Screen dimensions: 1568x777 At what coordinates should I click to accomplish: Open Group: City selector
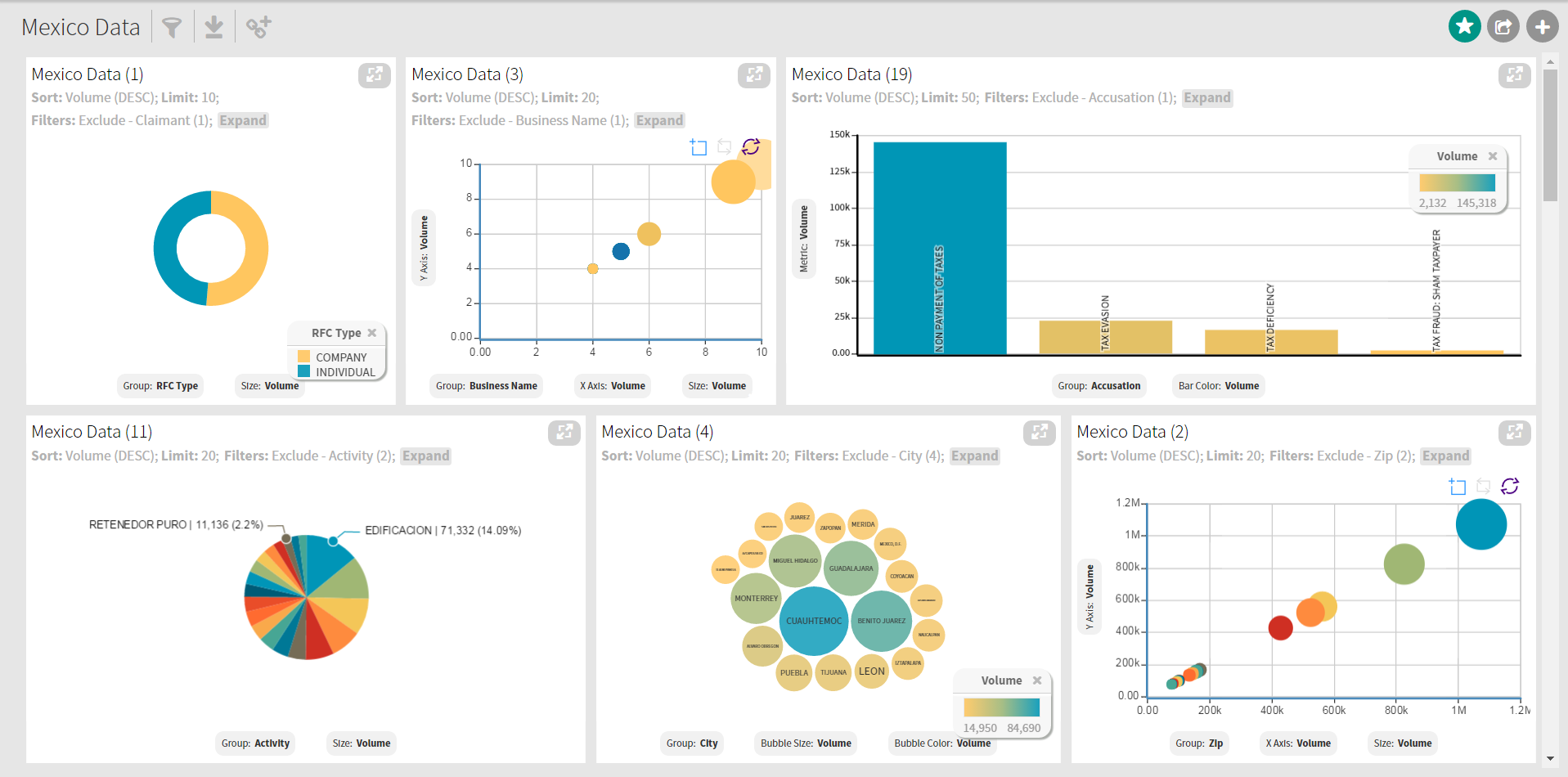pos(692,743)
